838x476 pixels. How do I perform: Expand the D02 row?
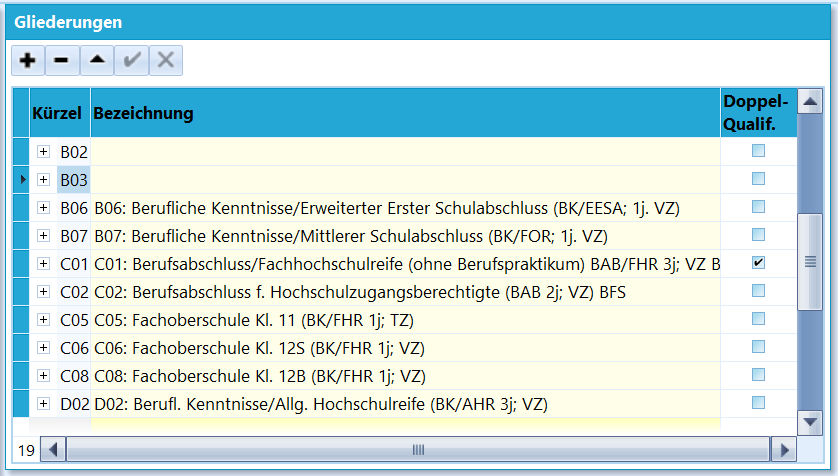(x=43, y=403)
